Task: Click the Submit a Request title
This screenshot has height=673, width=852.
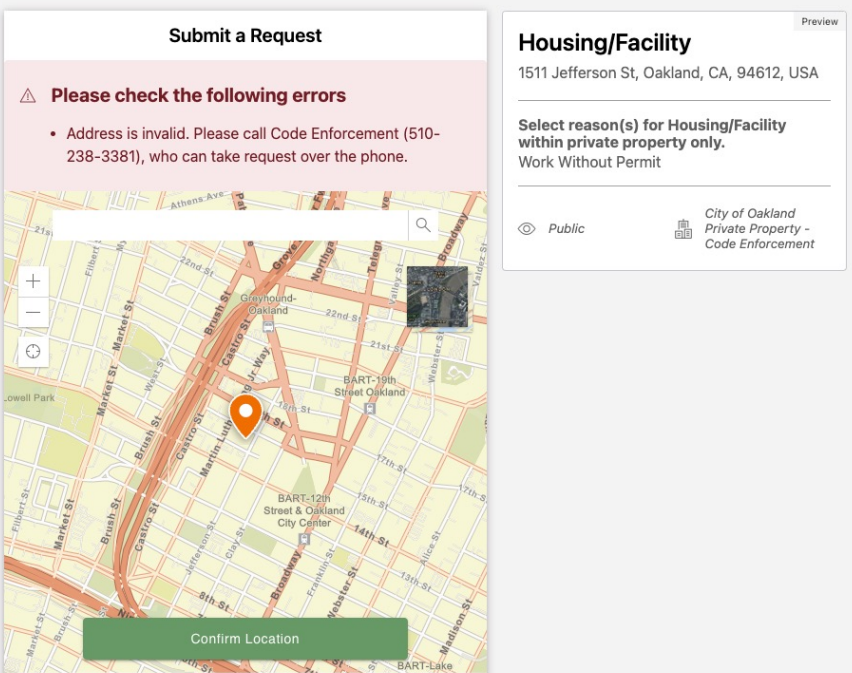Action: pos(245,35)
